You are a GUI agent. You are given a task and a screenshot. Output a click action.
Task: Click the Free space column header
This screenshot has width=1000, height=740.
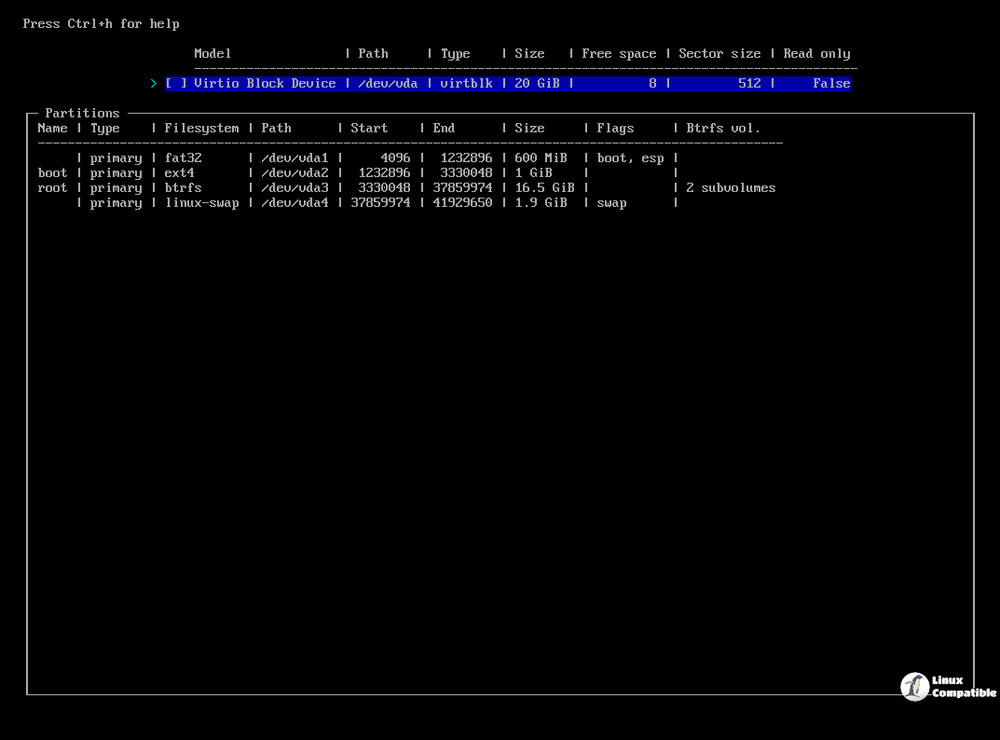click(x=618, y=53)
